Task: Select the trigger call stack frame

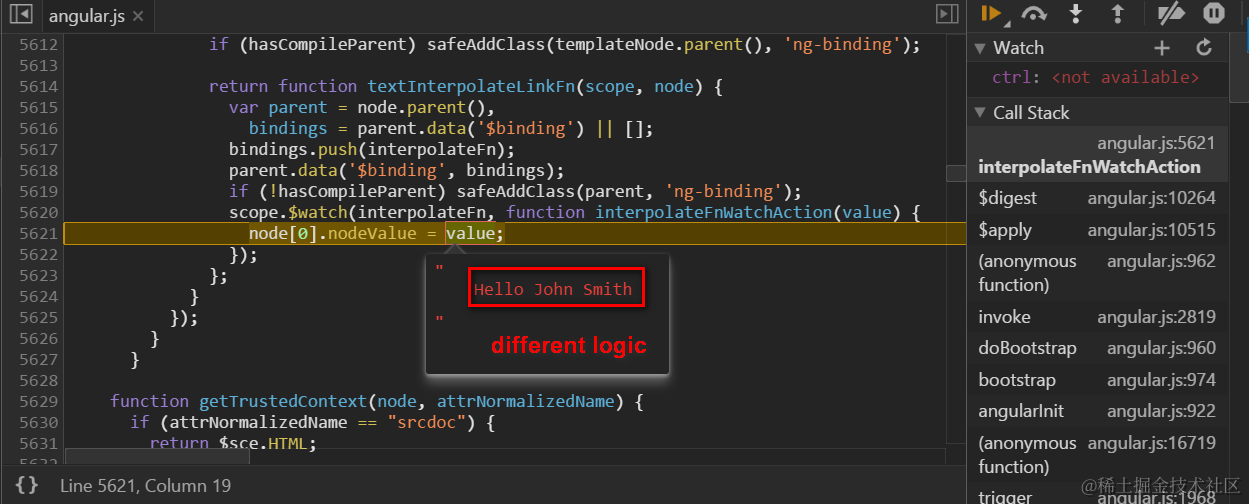Action: point(1097,496)
